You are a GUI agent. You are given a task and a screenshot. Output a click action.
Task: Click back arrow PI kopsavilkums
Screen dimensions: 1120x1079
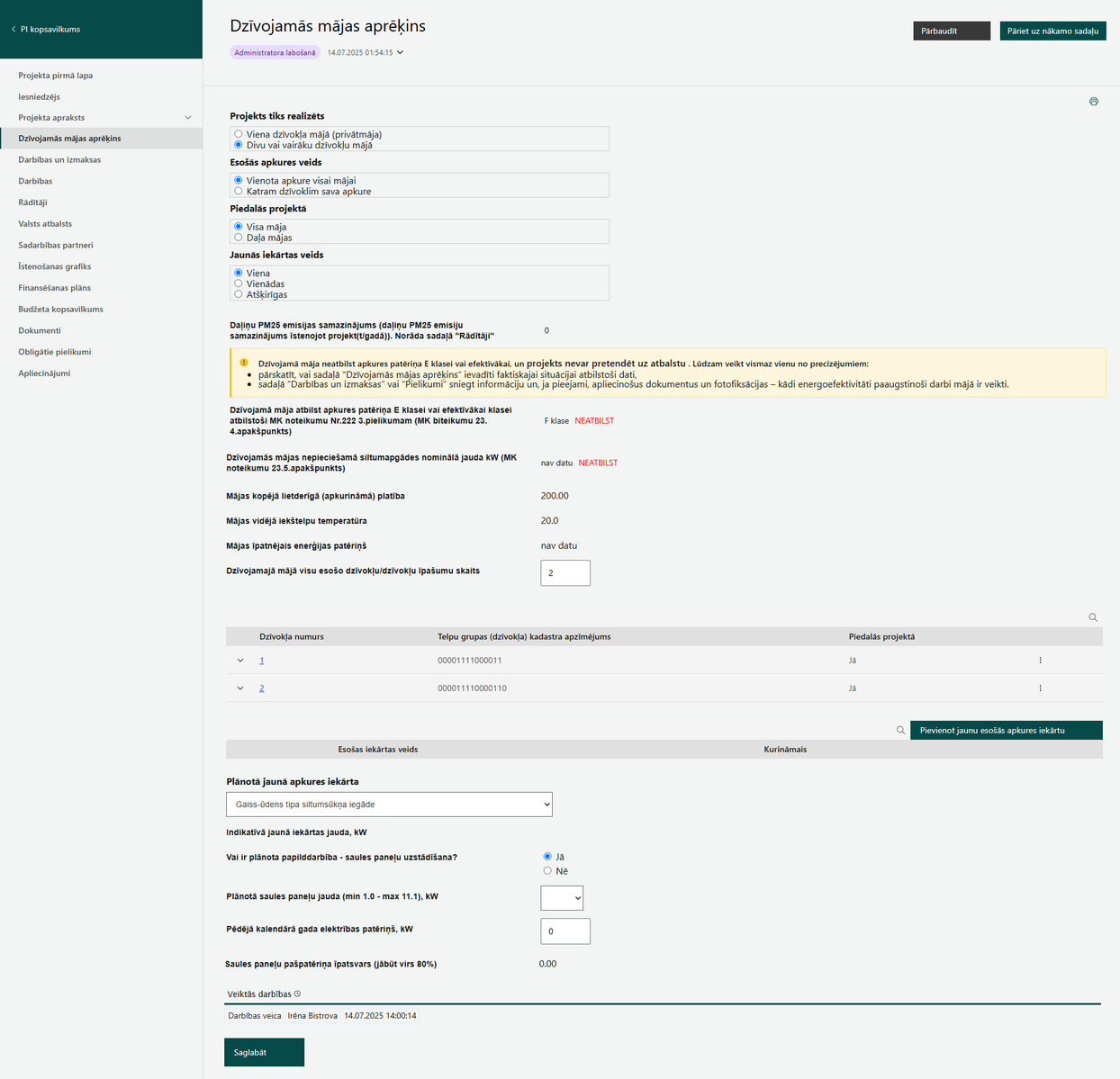(14, 30)
